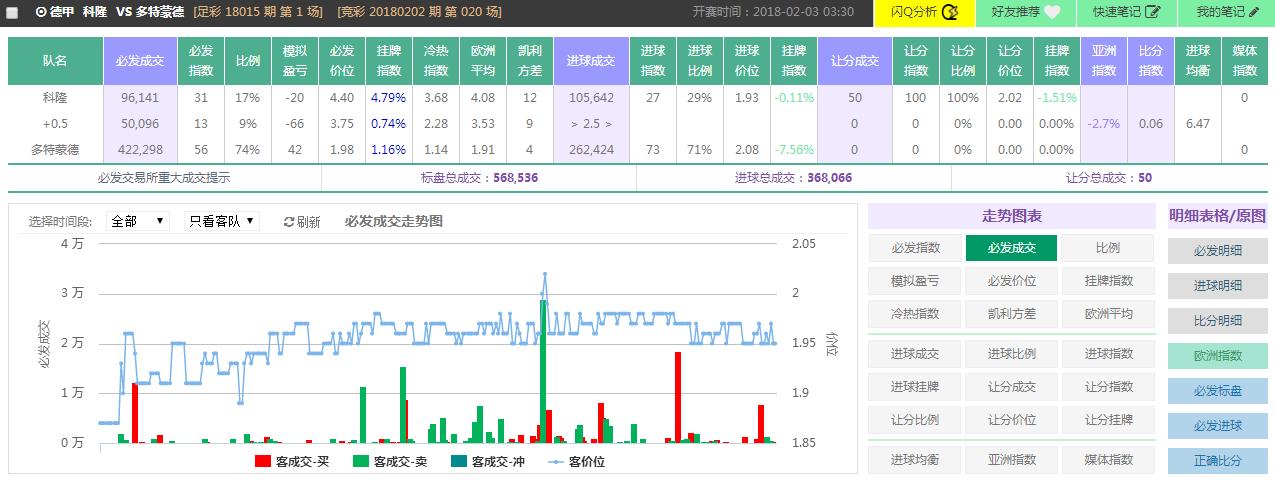Image resolution: width=1275 pixels, height=481 pixels.
Task: Show the 让分成交 trend chart
Action: [1011, 387]
